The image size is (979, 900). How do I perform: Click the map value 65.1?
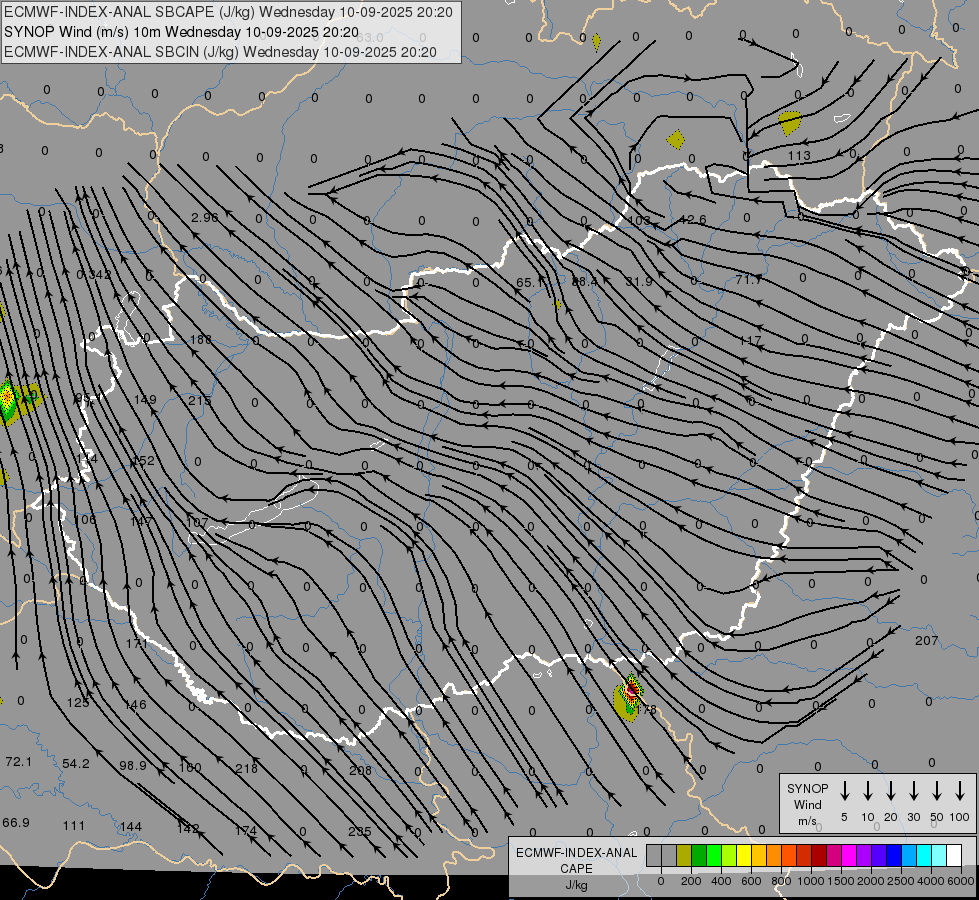530,283
